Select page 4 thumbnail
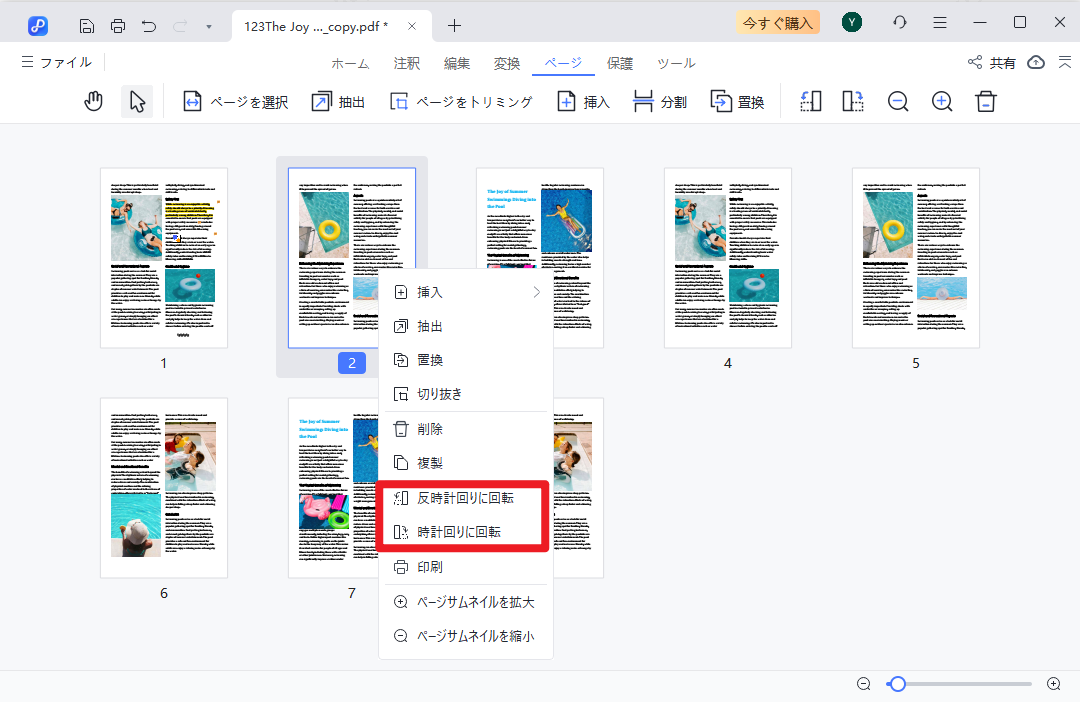This screenshot has height=702, width=1080. (727, 258)
